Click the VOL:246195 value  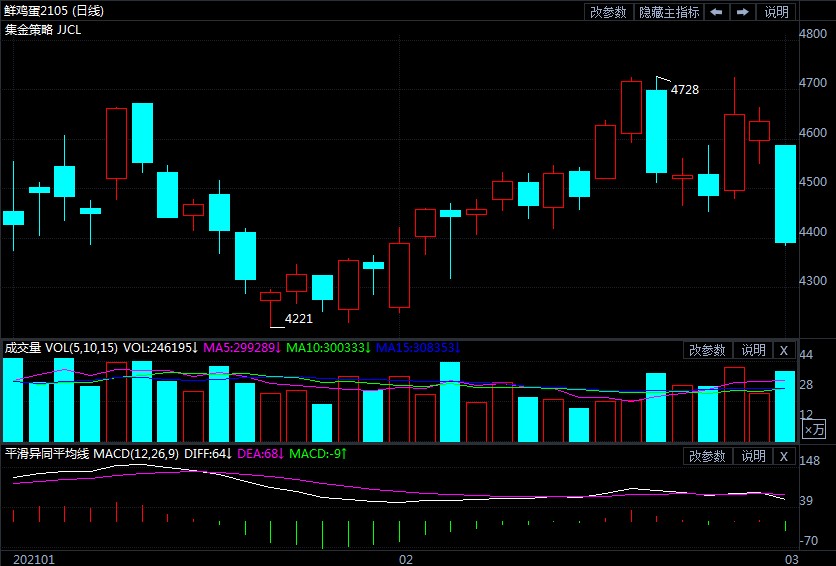click(x=160, y=348)
